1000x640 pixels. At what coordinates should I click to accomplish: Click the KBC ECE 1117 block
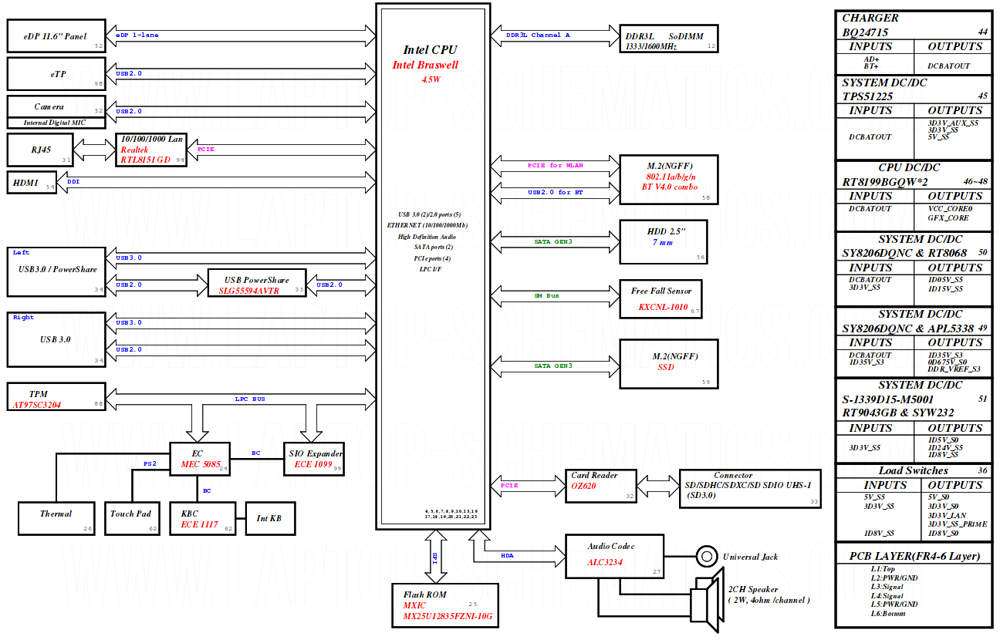point(202,518)
